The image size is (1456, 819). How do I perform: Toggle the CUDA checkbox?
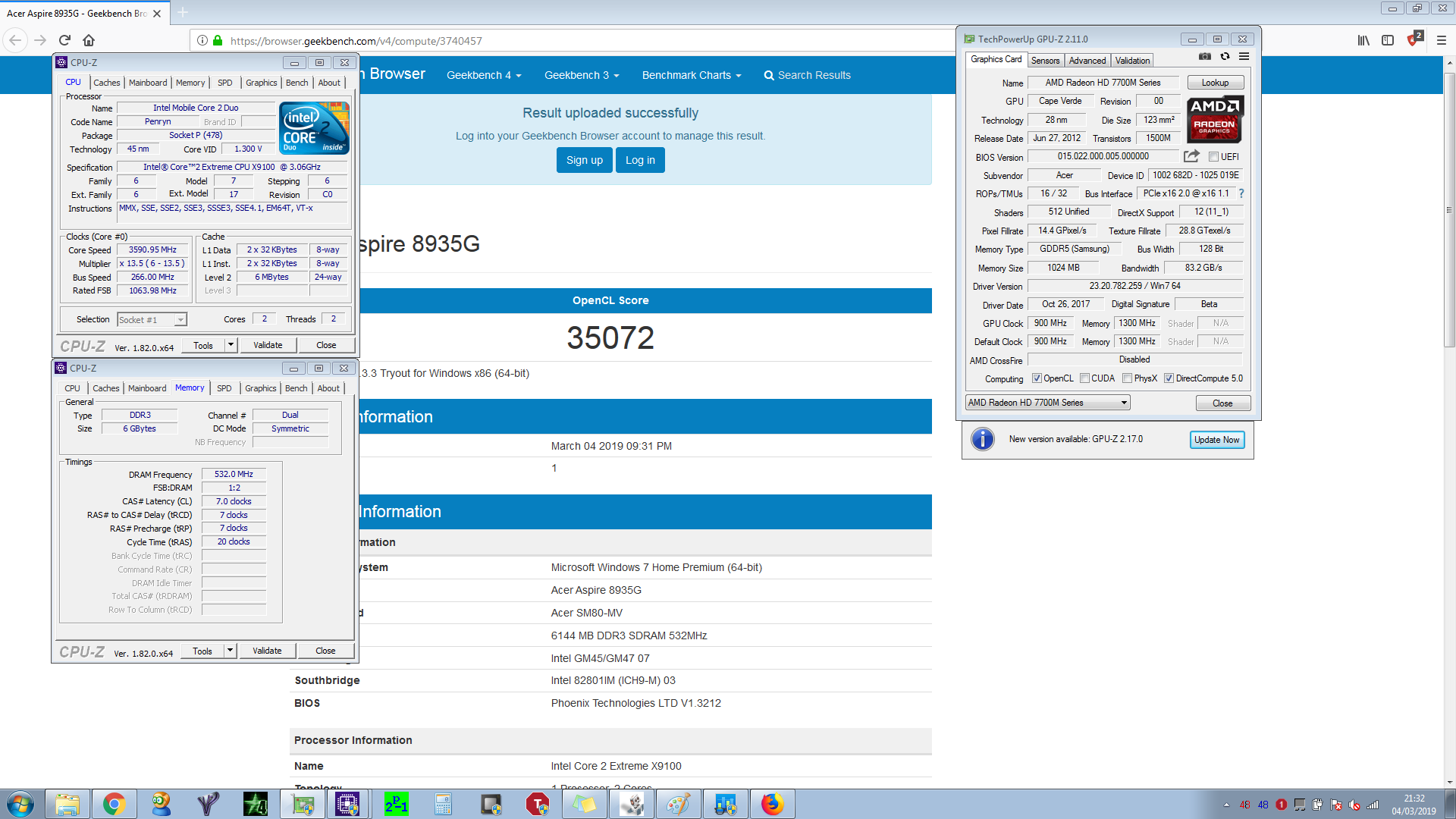pos(1084,378)
